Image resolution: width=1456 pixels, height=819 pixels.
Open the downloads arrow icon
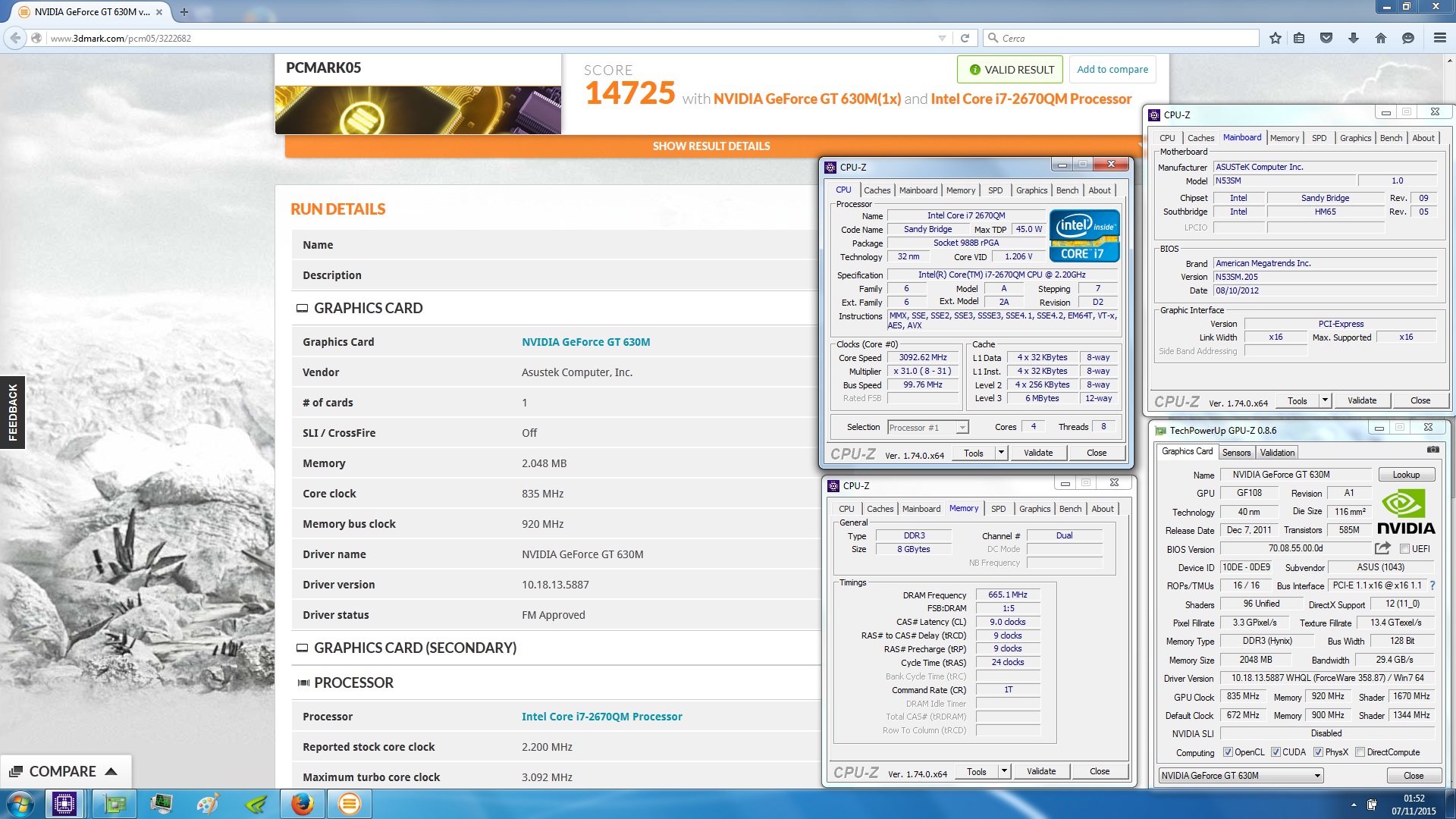[1354, 38]
